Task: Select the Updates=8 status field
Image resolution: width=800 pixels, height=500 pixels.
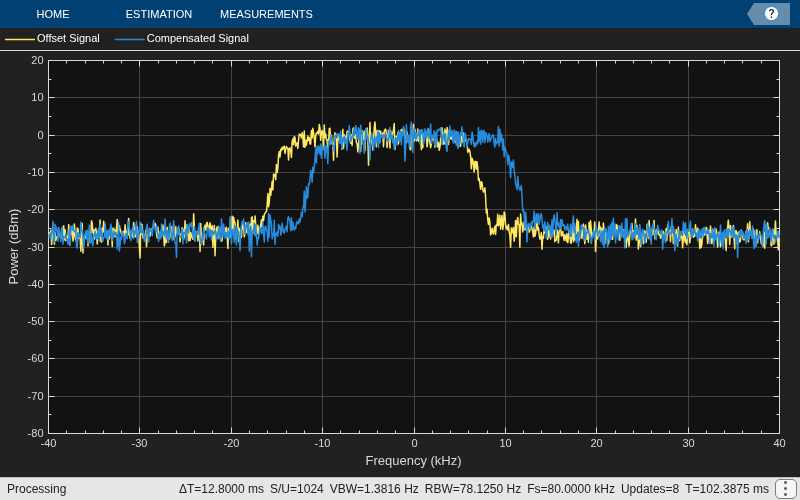Action: click(x=650, y=489)
